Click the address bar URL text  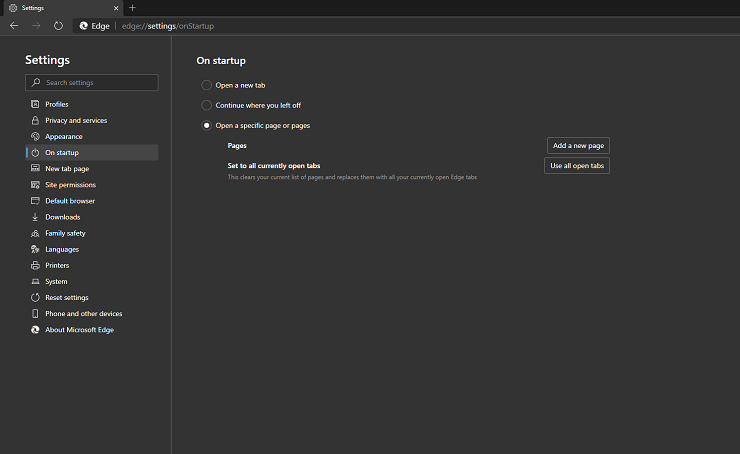pyautogui.click(x=168, y=26)
